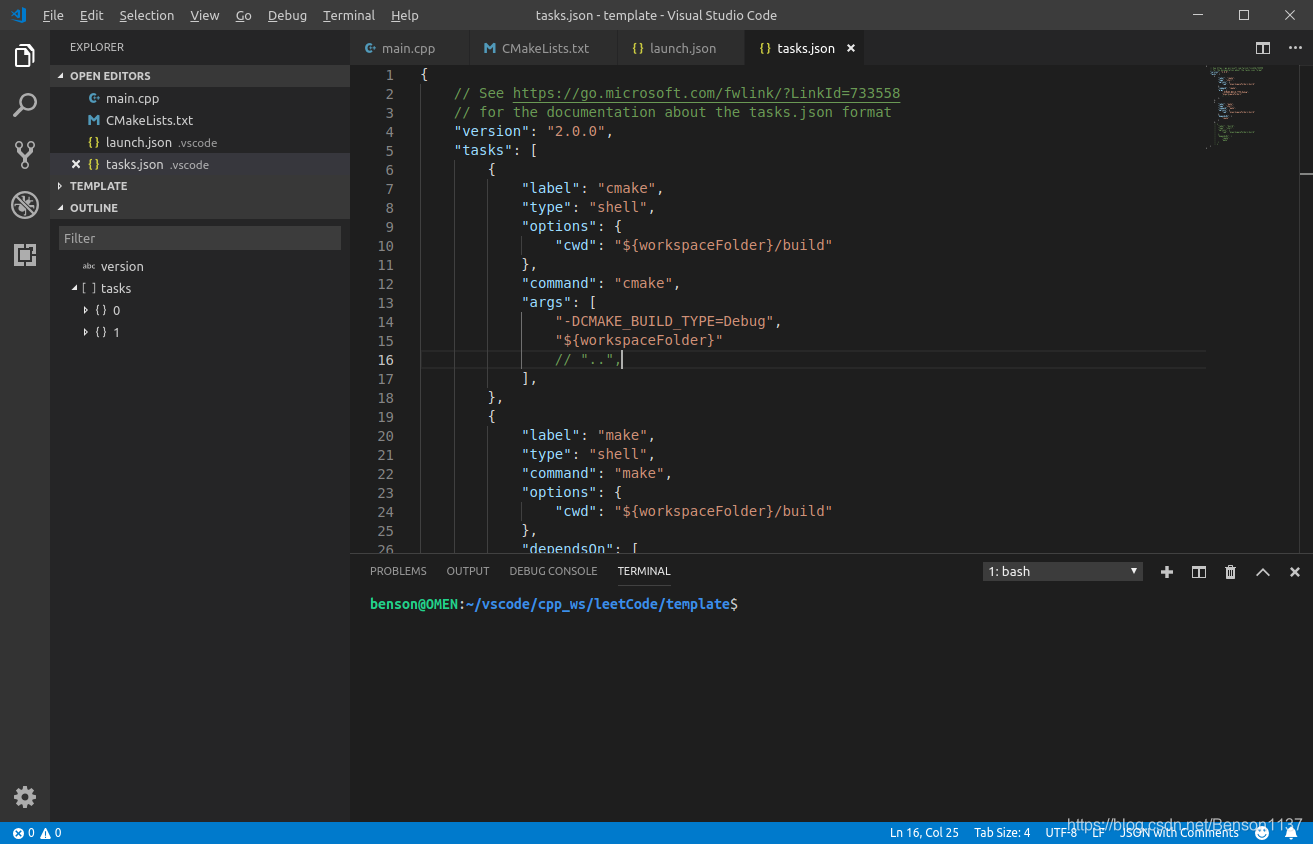
Task: Select the Terminal panel tab
Action: tap(644, 571)
